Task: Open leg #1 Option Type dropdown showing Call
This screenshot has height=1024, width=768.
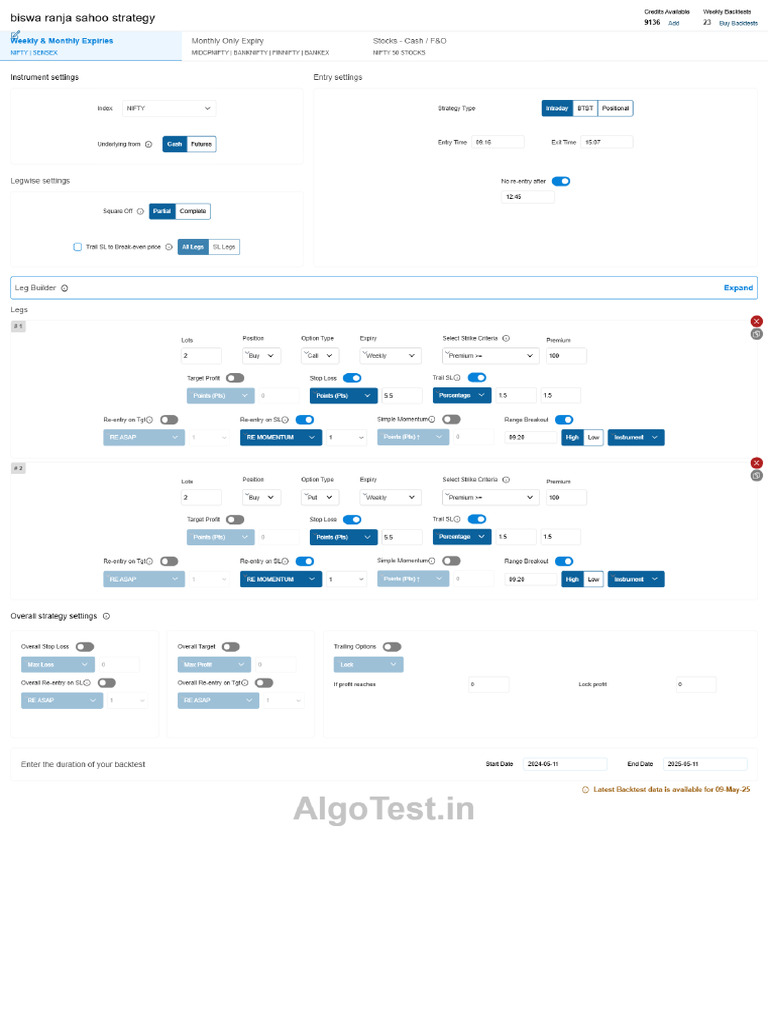Action: coord(320,355)
